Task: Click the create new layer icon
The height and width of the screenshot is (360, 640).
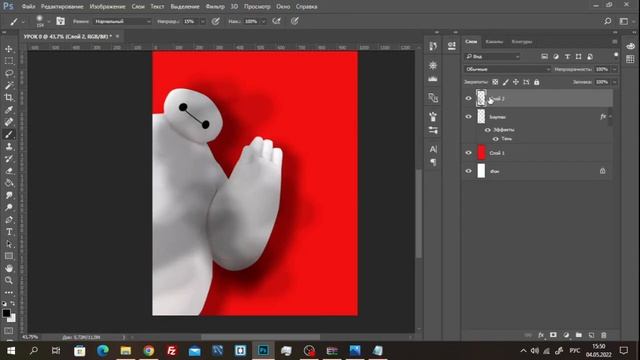Action: [x=591, y=335]
